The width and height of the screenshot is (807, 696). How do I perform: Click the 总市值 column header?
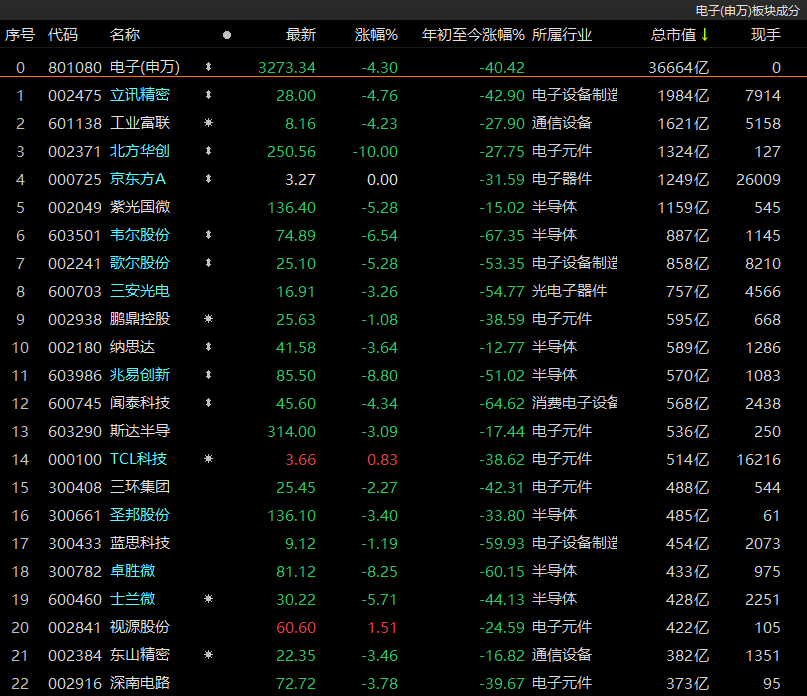coord(673,35)
